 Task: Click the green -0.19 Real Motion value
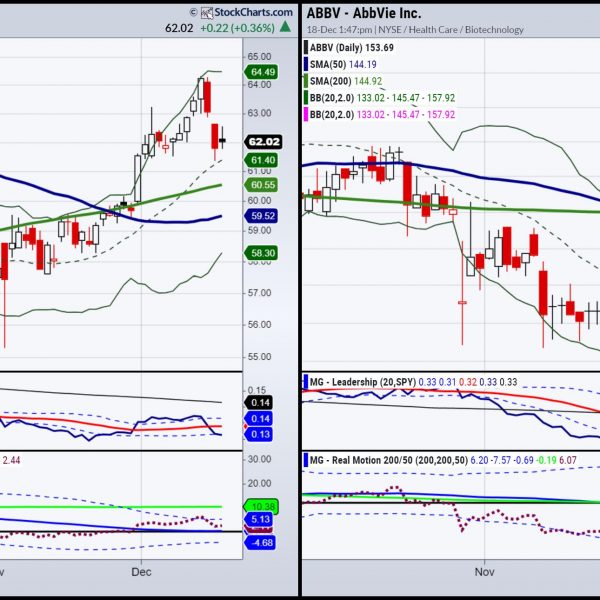click(x=546, y=460)
